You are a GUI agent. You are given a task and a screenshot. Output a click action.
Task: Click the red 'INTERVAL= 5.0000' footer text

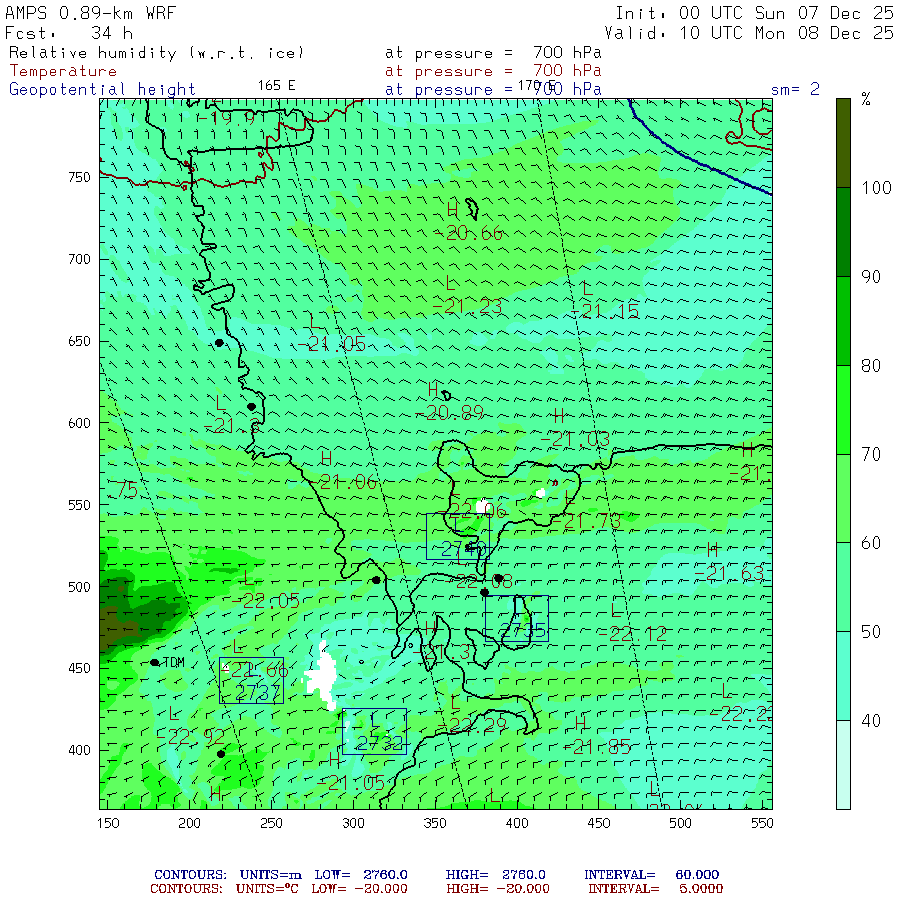coord(655,889)
